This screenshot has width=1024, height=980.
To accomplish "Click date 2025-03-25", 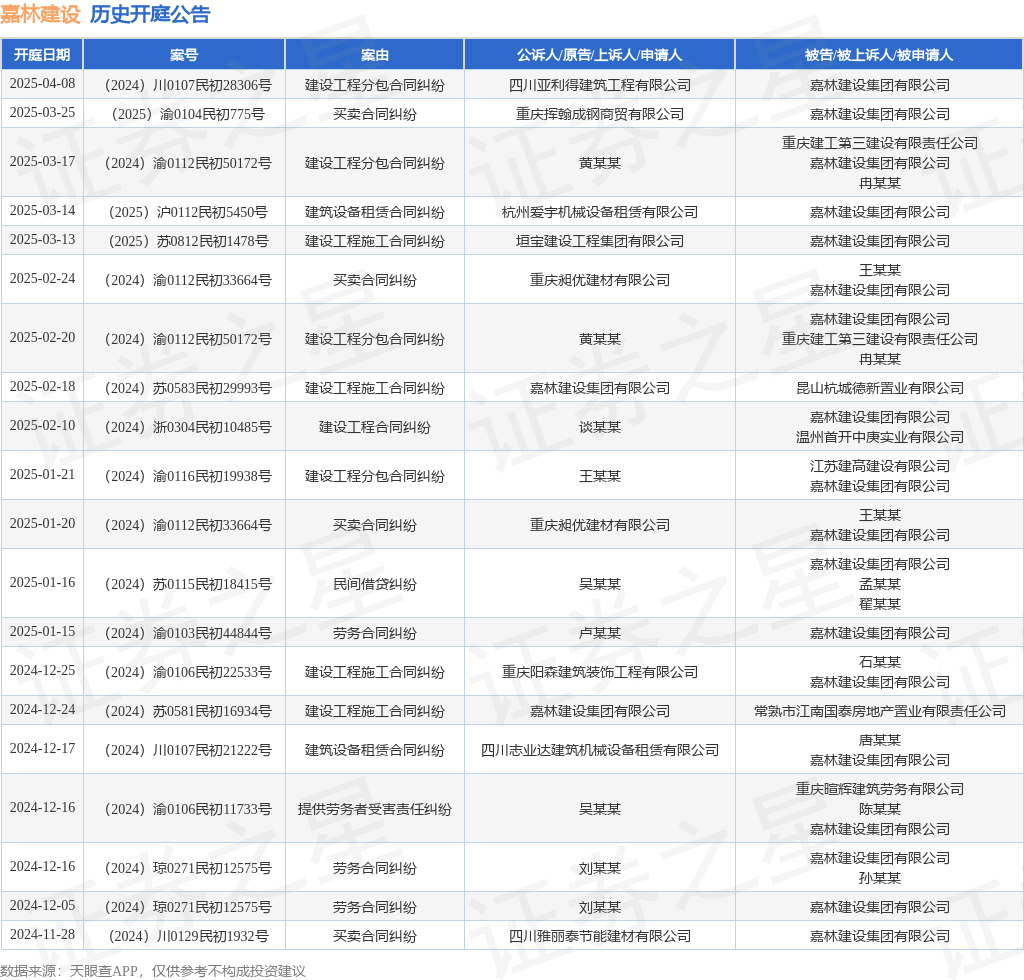I will pyautogui.click(x=42, y=112).
